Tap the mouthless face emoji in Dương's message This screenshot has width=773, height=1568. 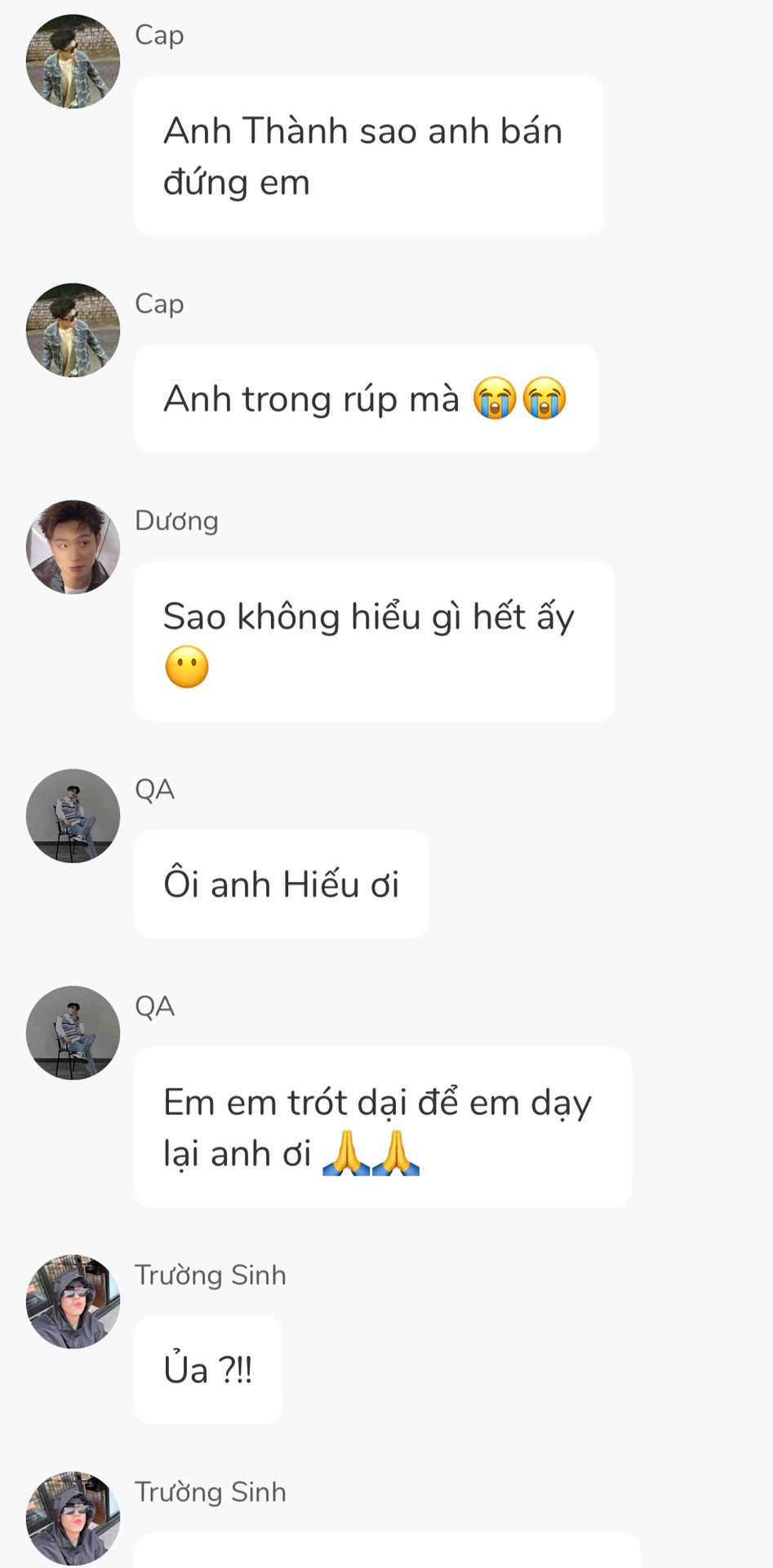pos(187,666)
